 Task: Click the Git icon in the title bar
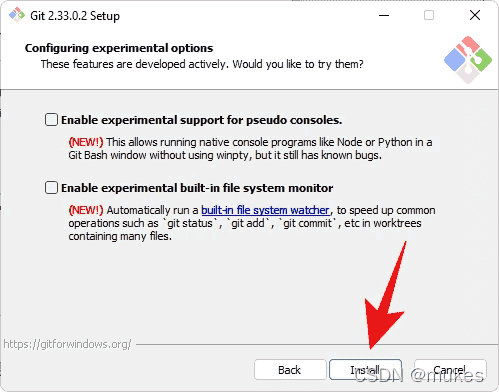(17, 15)
